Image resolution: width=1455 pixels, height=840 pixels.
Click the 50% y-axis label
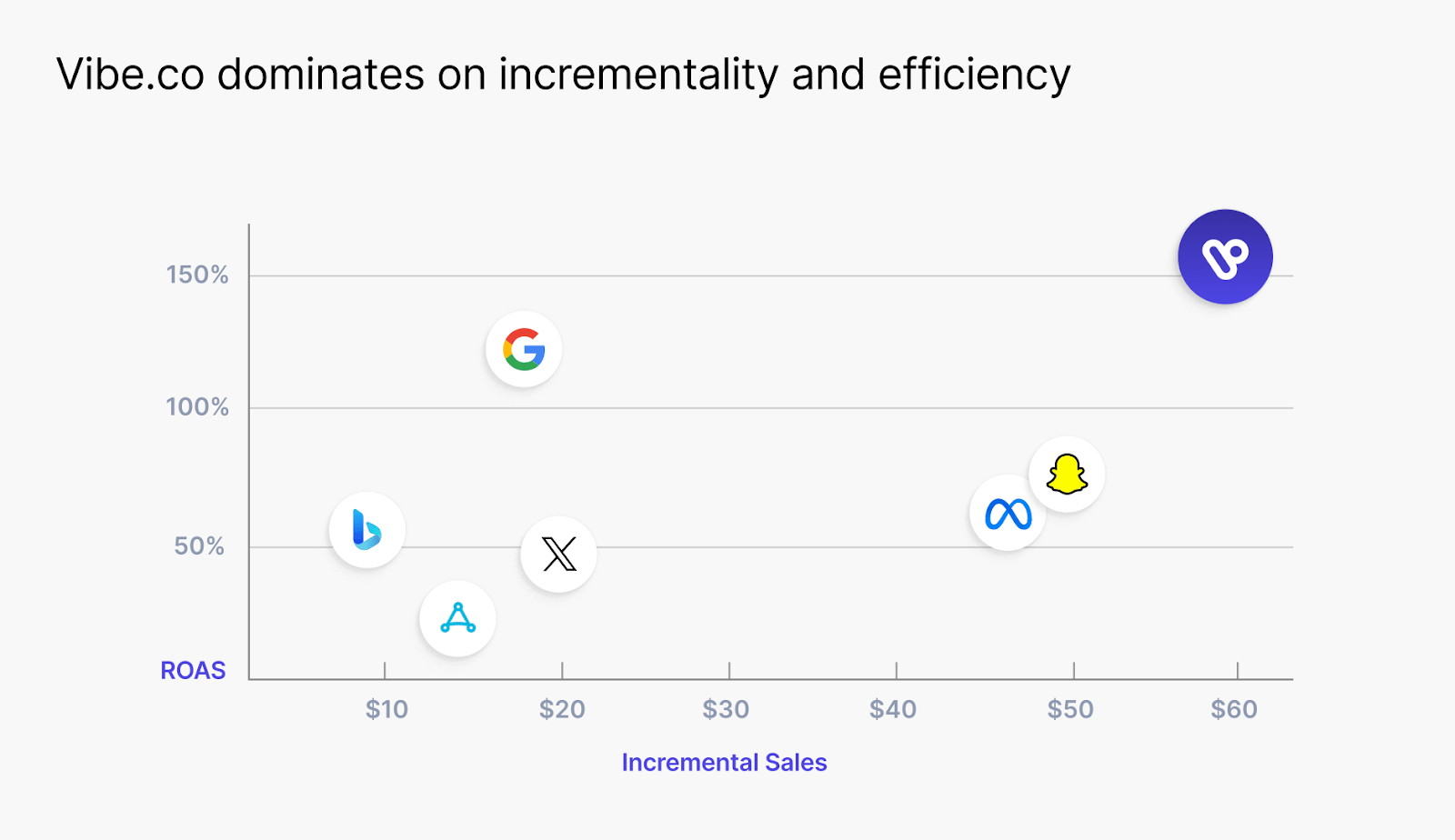tap(199, 546)
